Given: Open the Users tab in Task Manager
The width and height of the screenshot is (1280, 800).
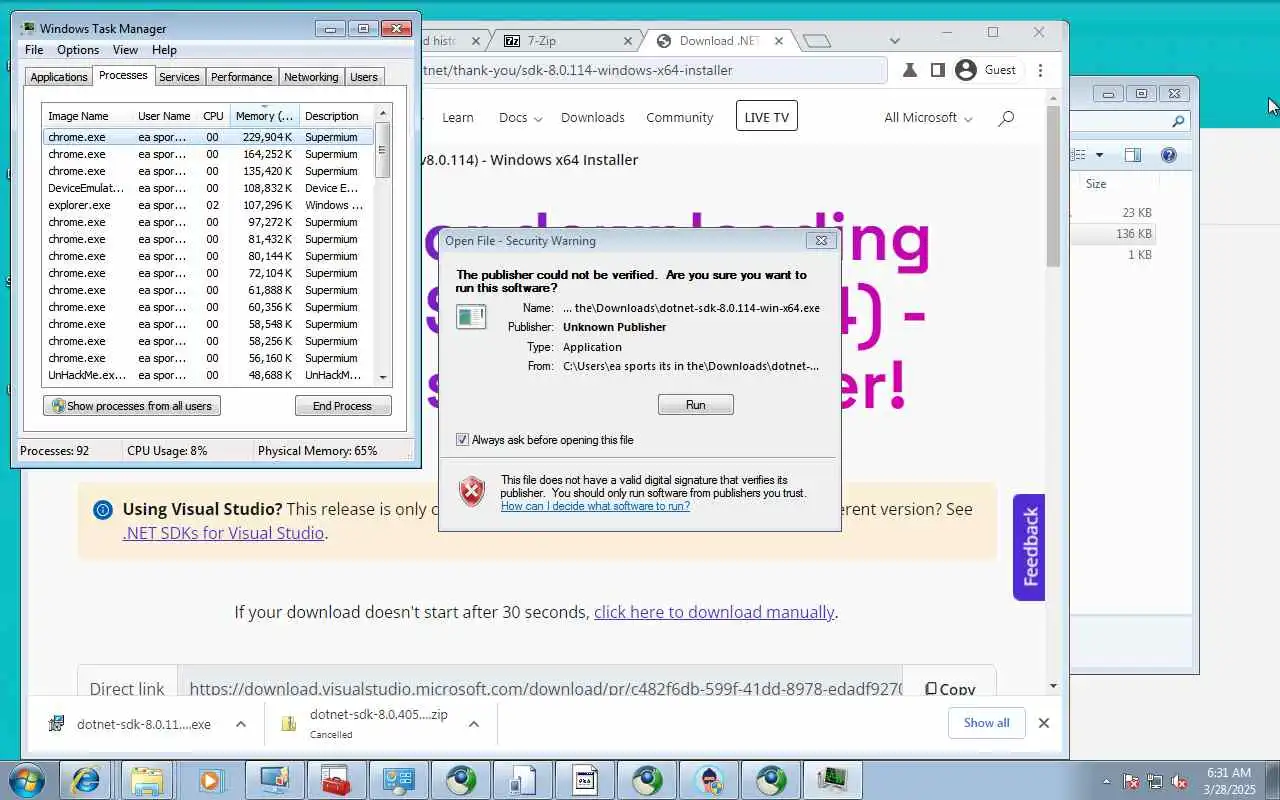Looking at the screenshot, I should (x=364, y=77).
